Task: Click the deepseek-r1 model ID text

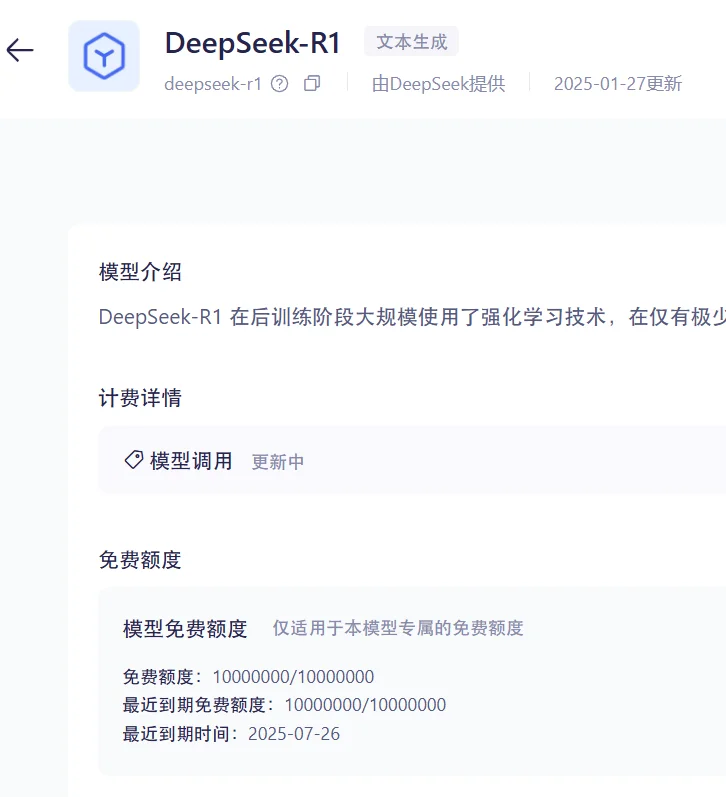Action: (213, 84)
